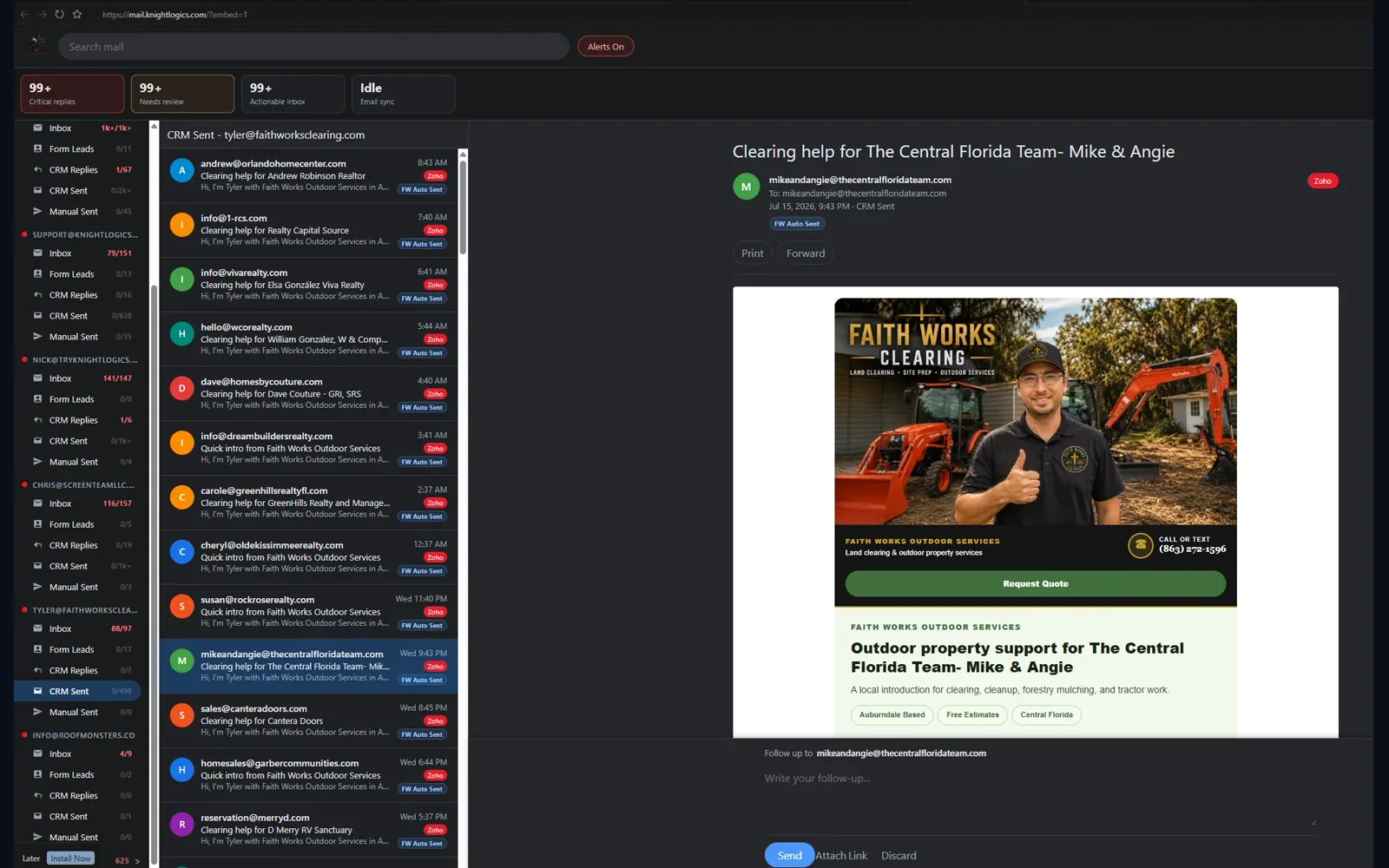Click the mail icon for CRM Sent 0/638
1389x868 pixels.
[x=37, y=315]
